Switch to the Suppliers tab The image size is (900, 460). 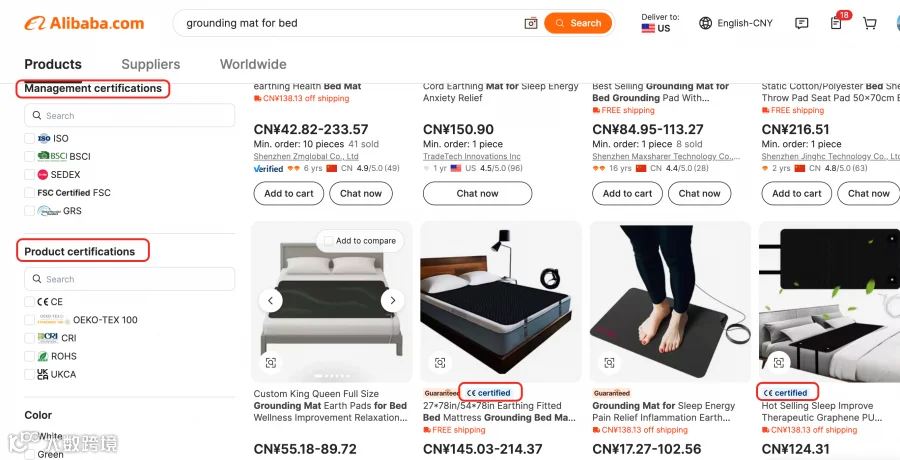(151, 64)
